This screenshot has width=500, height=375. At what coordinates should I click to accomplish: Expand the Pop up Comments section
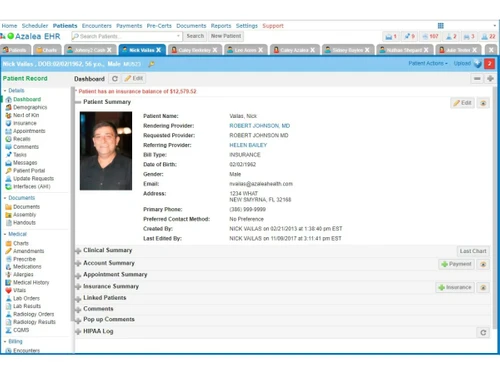coord(78,320)
